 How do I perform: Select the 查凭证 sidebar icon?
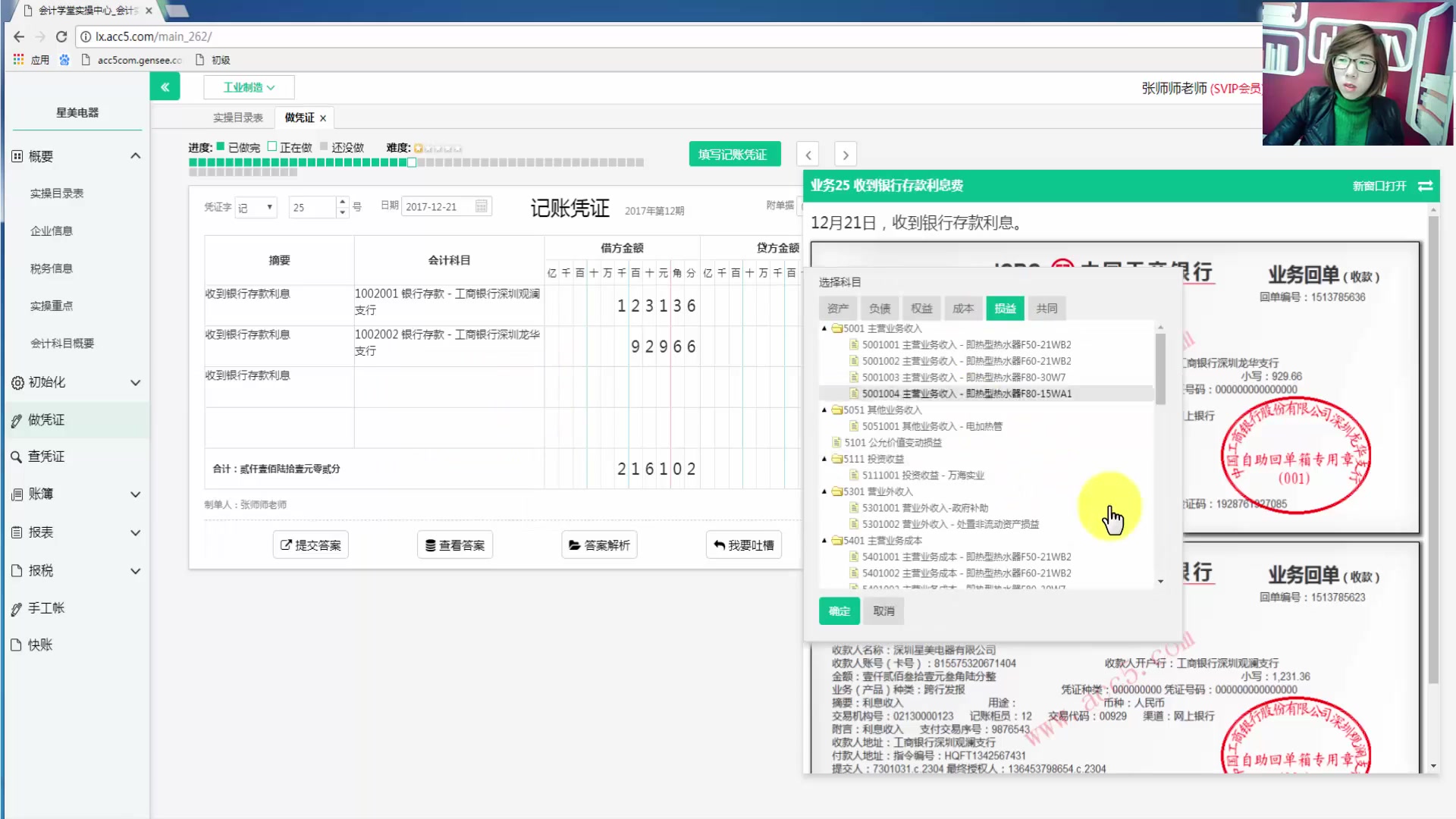17,456
